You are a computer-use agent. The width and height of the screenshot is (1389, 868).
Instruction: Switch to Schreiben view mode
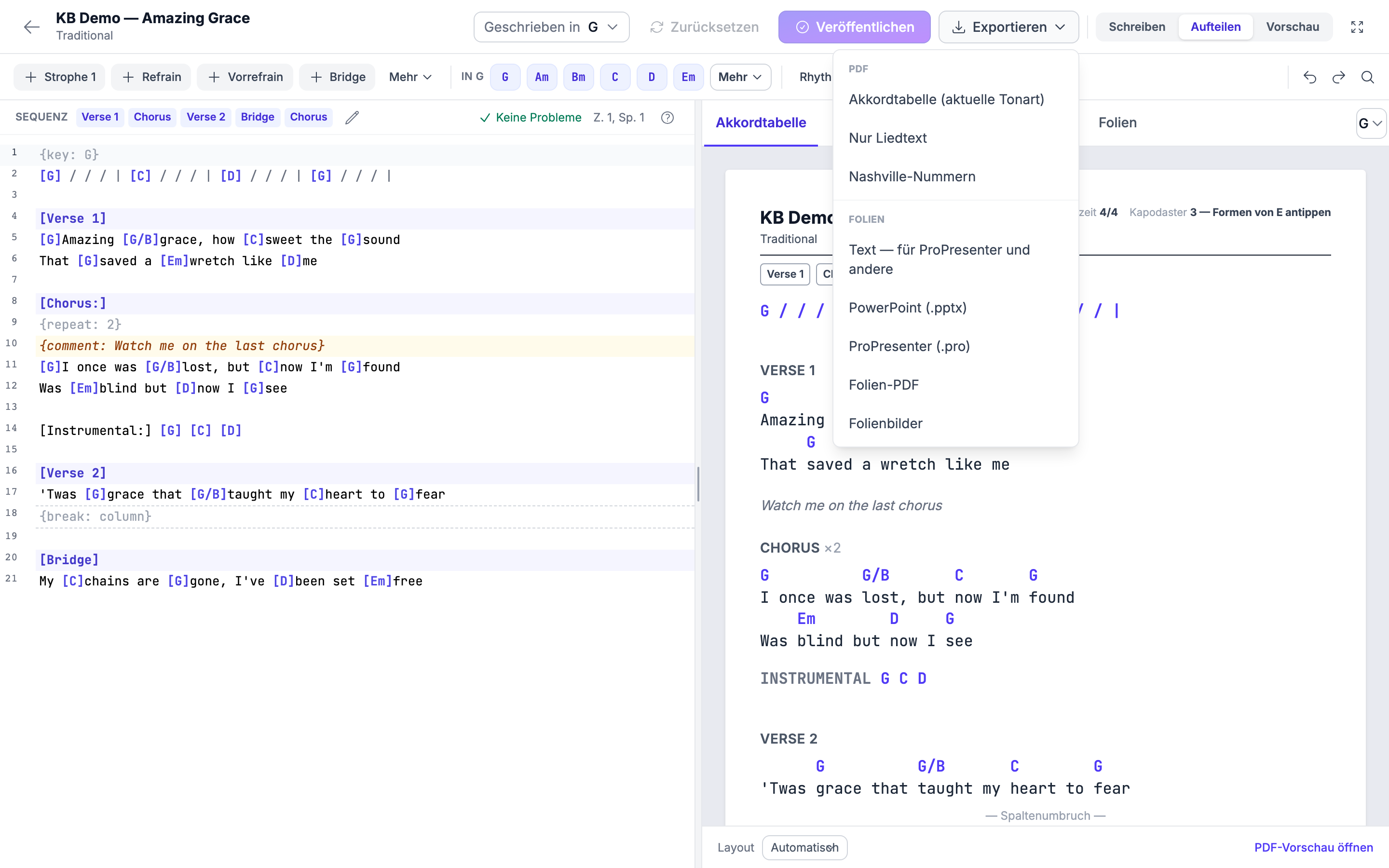pos(1136,27)
